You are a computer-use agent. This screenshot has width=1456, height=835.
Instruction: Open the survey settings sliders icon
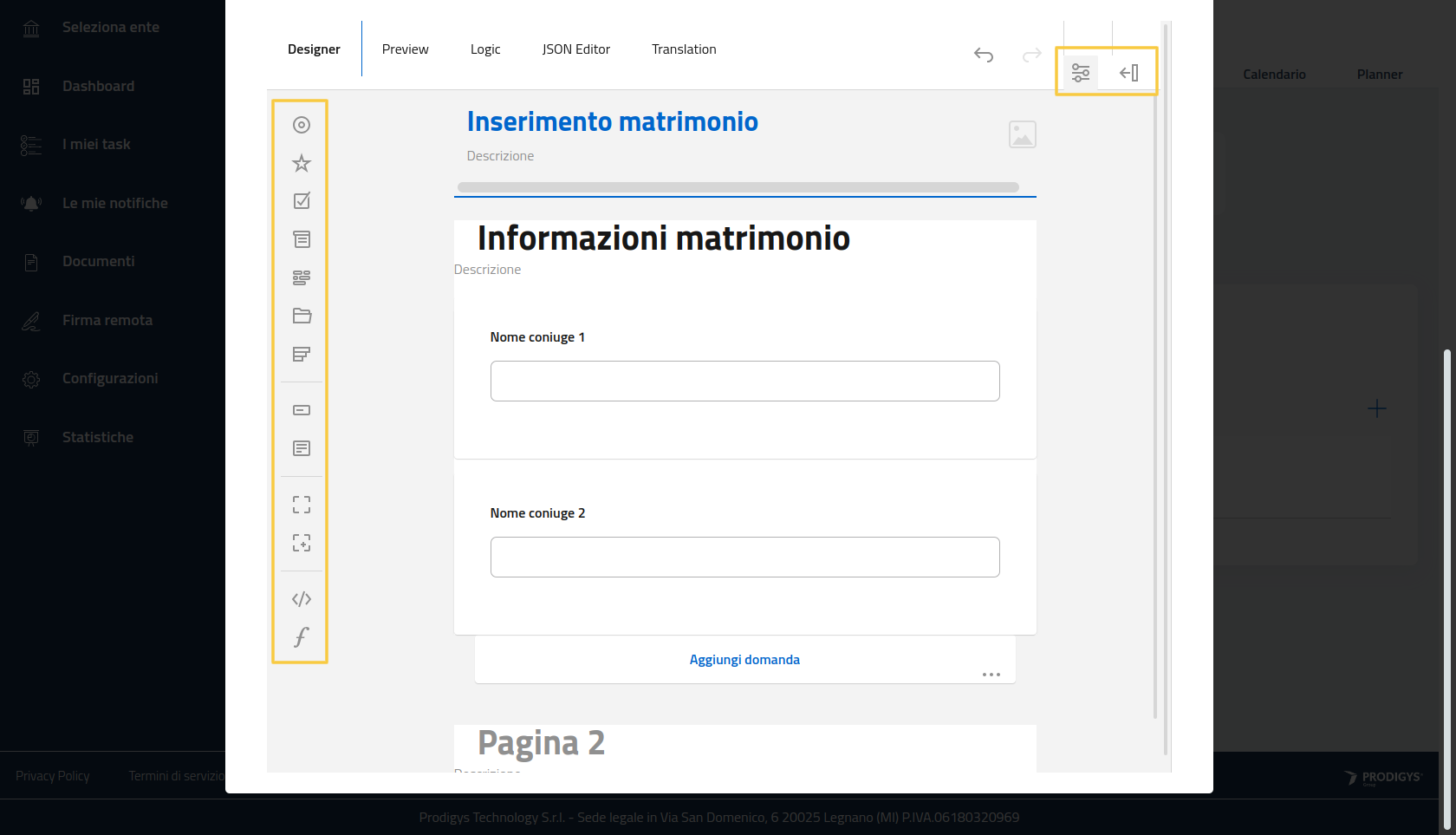pos(1080,73)
